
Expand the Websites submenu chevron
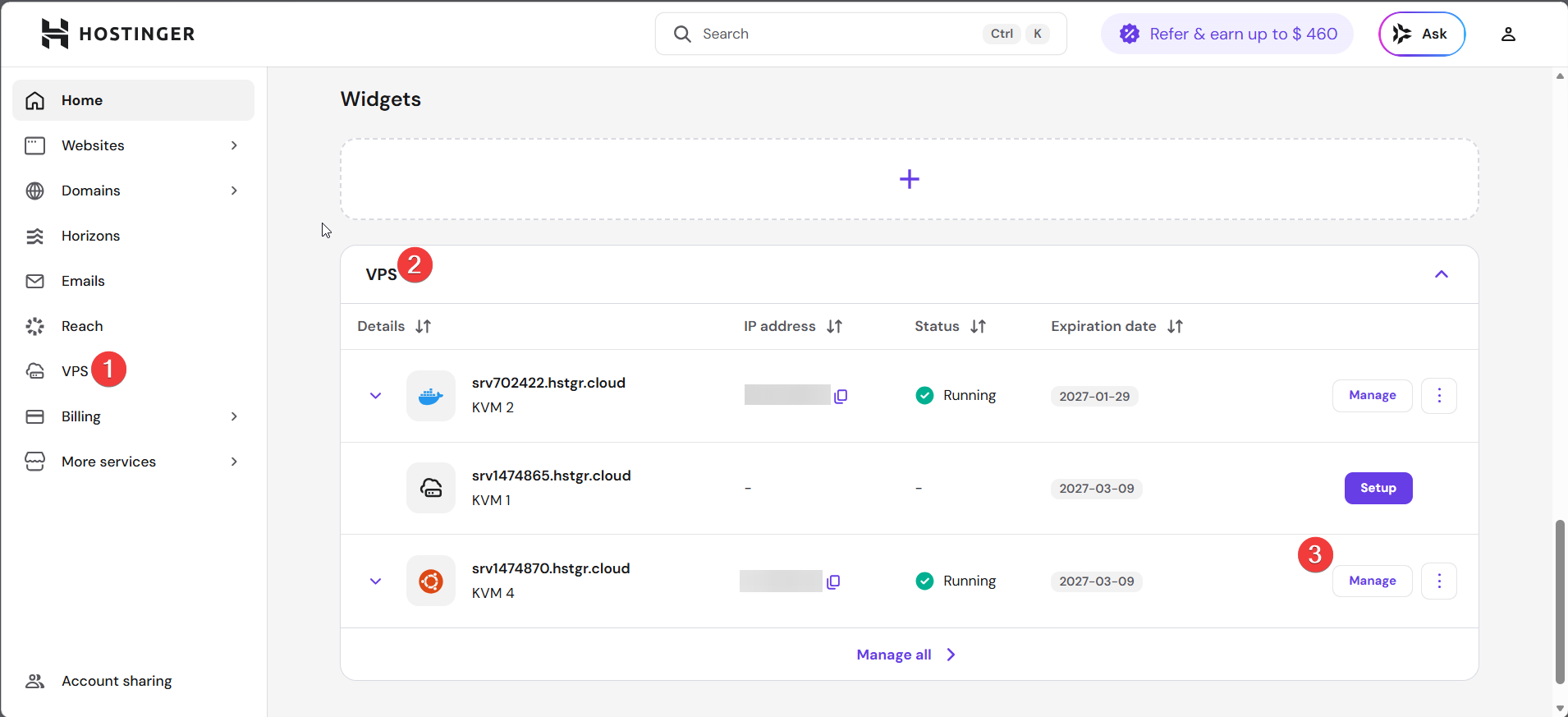point(234,145)
